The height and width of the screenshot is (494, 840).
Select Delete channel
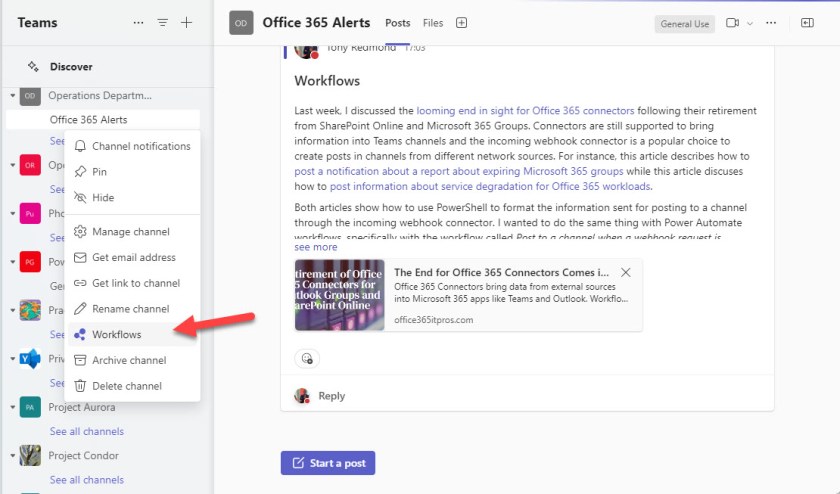coord(132,386)
